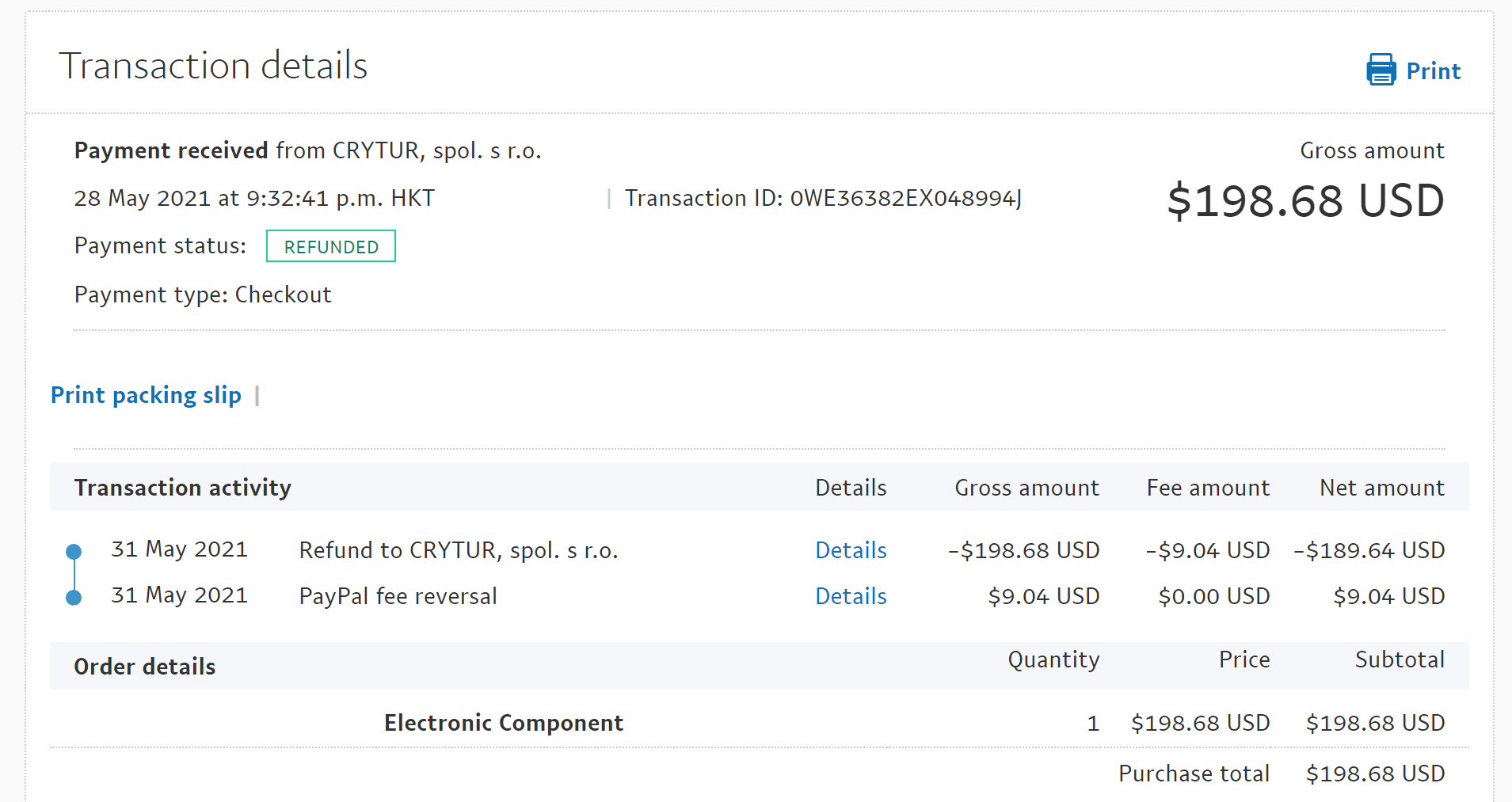Click the Transaction details heading
Image resolution: width=1512 pixels, height=802 pixels.
[x=213, y=66]
